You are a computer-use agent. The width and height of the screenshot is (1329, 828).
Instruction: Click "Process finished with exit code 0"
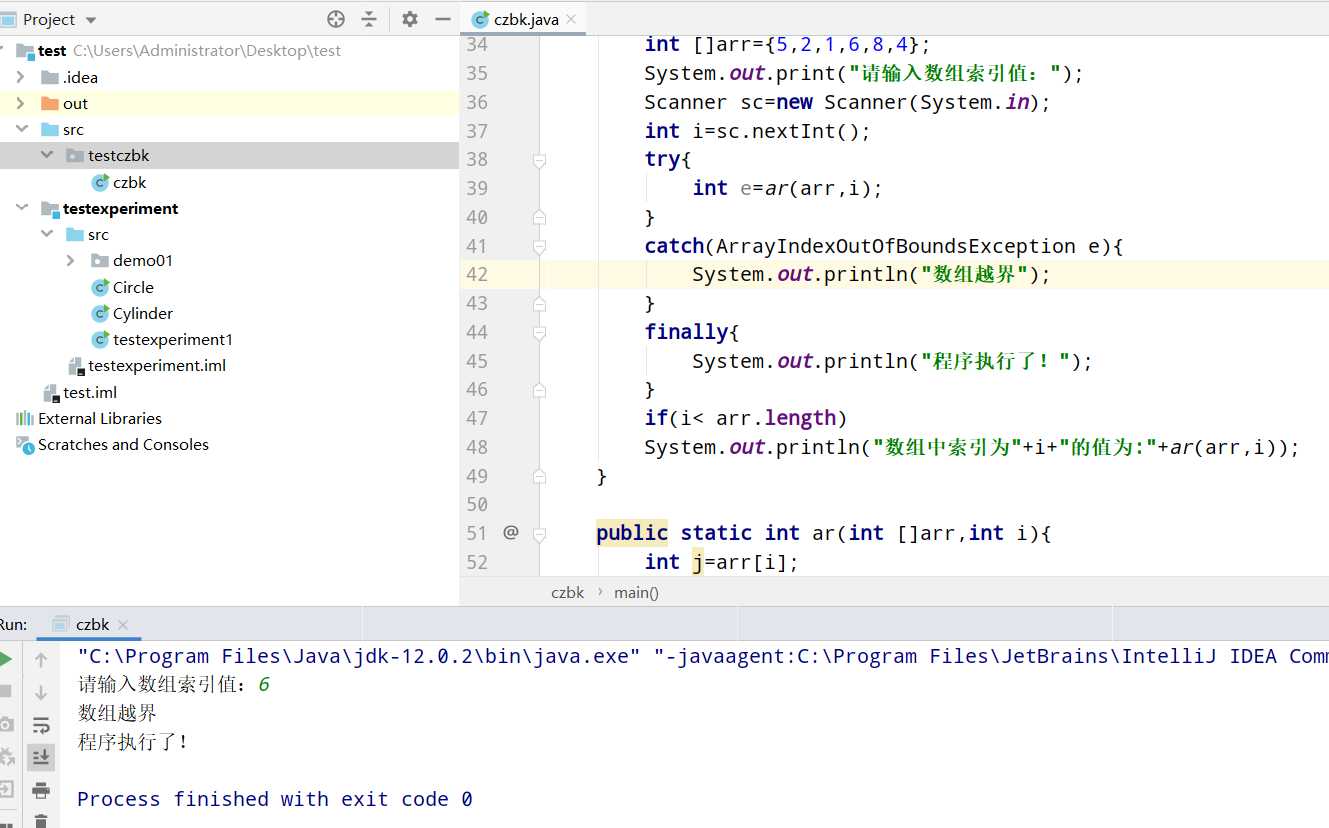click(275, 799)
